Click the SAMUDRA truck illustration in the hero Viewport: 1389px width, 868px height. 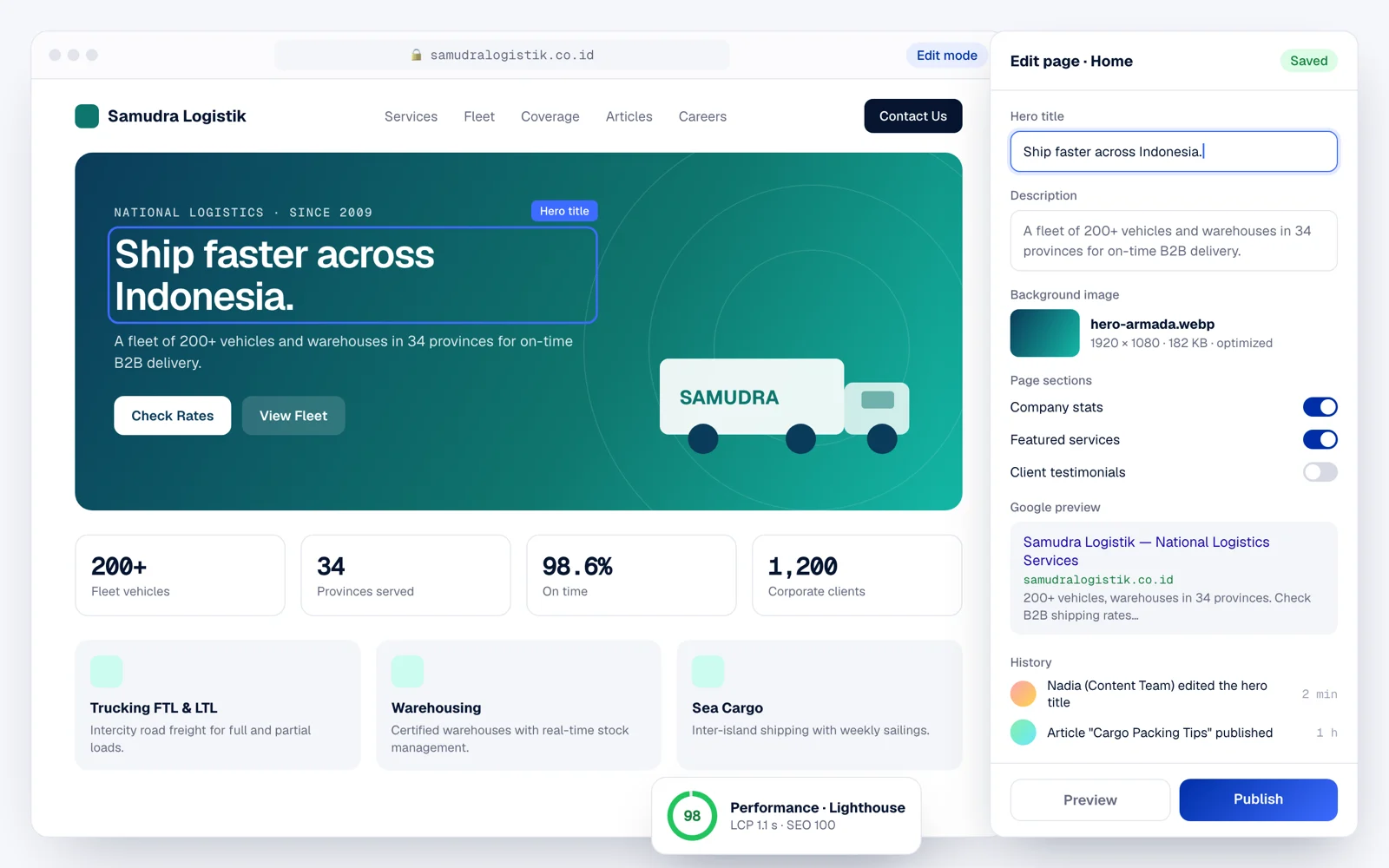click(784, 406)
